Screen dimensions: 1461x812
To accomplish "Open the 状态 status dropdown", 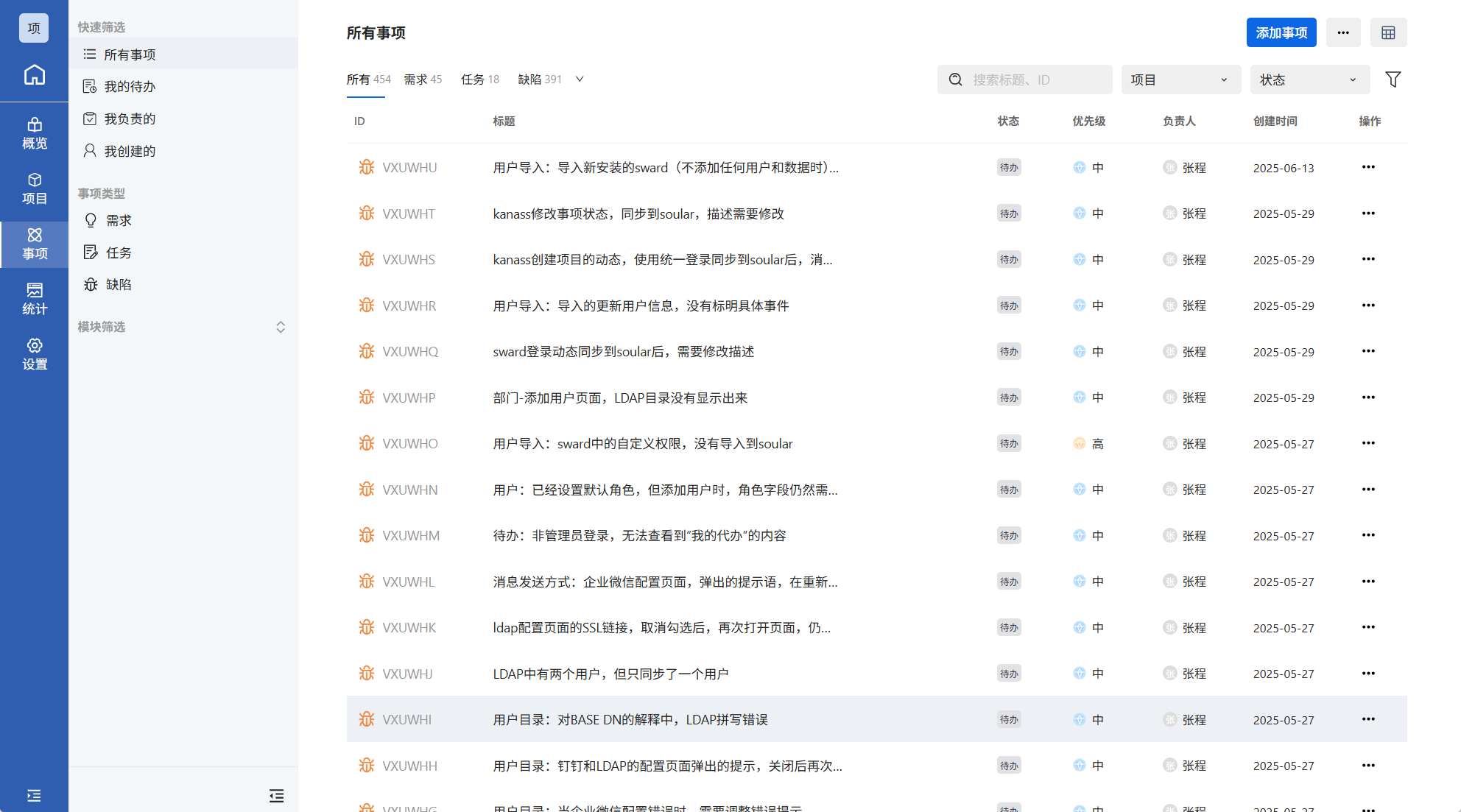I will (1309, 80).
